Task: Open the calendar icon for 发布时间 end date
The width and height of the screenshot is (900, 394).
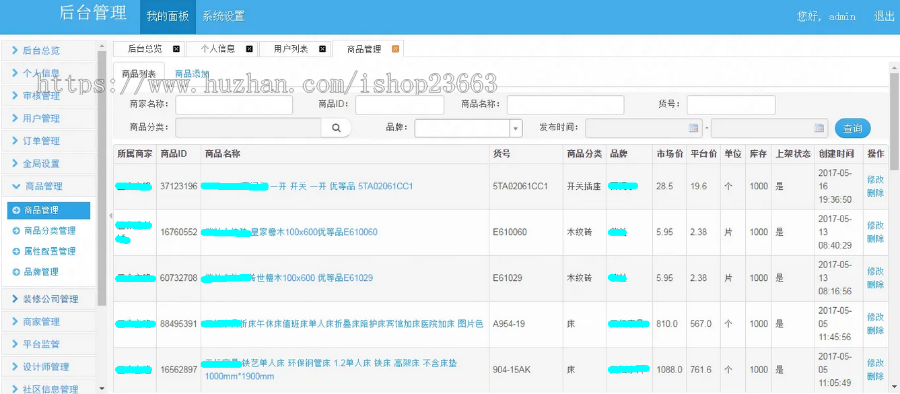Action: [818, 128]
